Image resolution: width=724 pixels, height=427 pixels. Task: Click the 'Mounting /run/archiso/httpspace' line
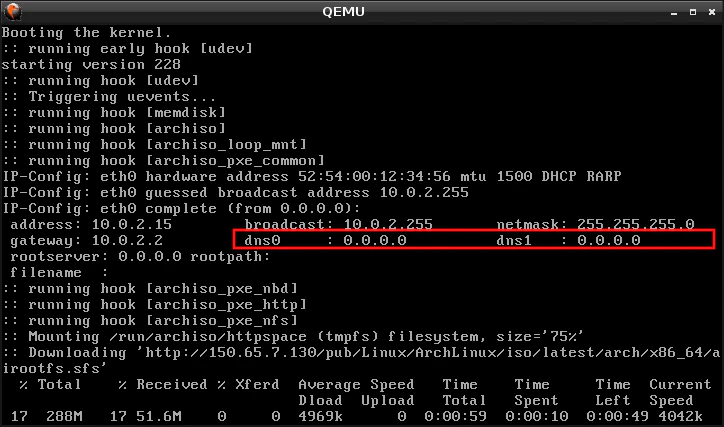(293, 337)
